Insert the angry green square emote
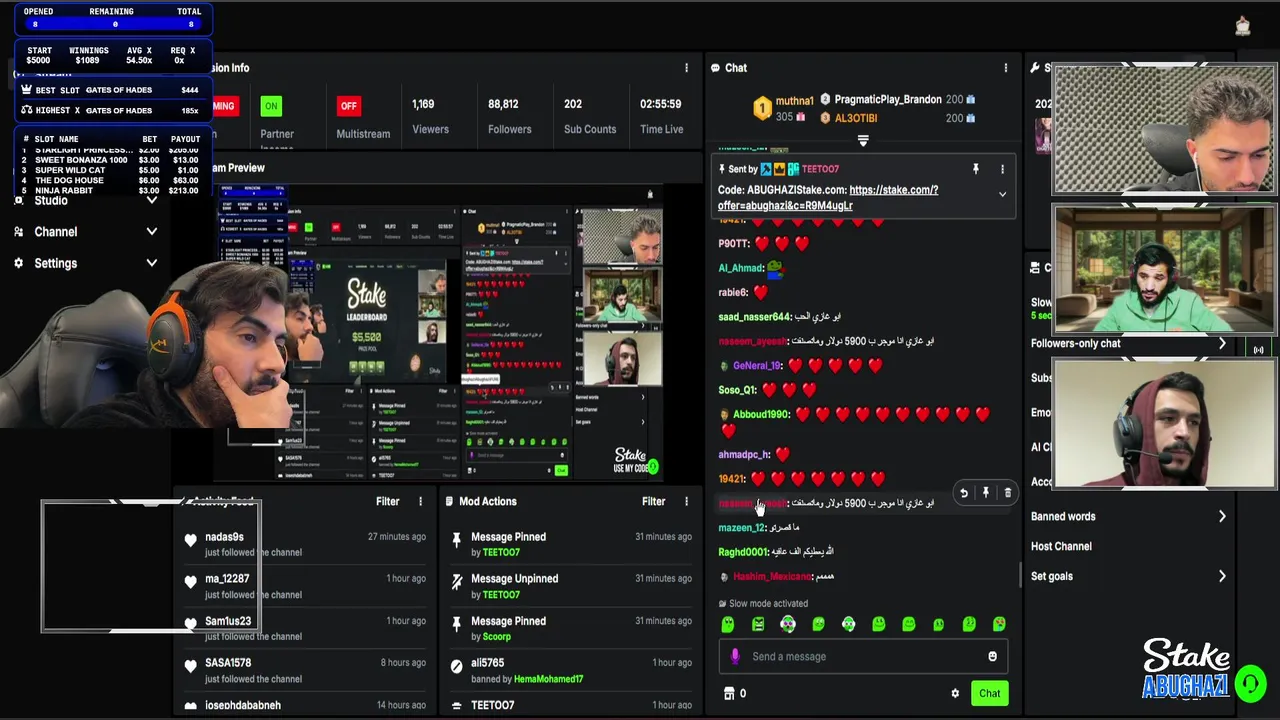 click(x=758, y=624)
